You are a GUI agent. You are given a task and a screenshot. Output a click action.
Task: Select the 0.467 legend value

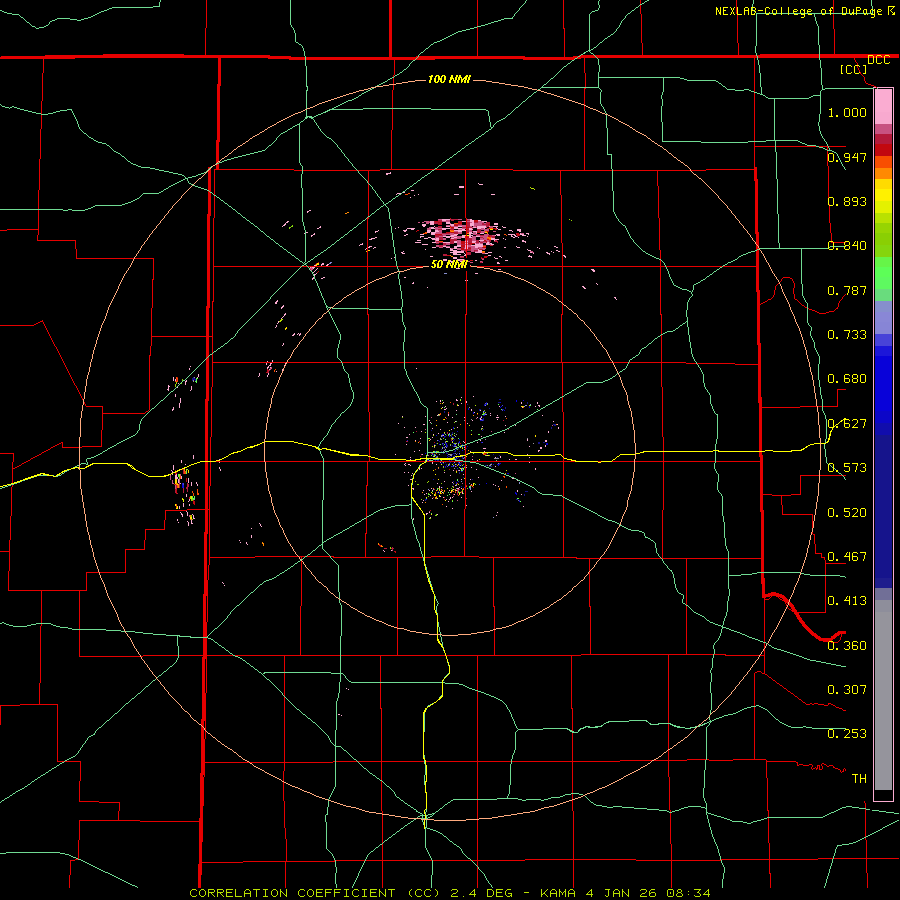pos(847,557)
